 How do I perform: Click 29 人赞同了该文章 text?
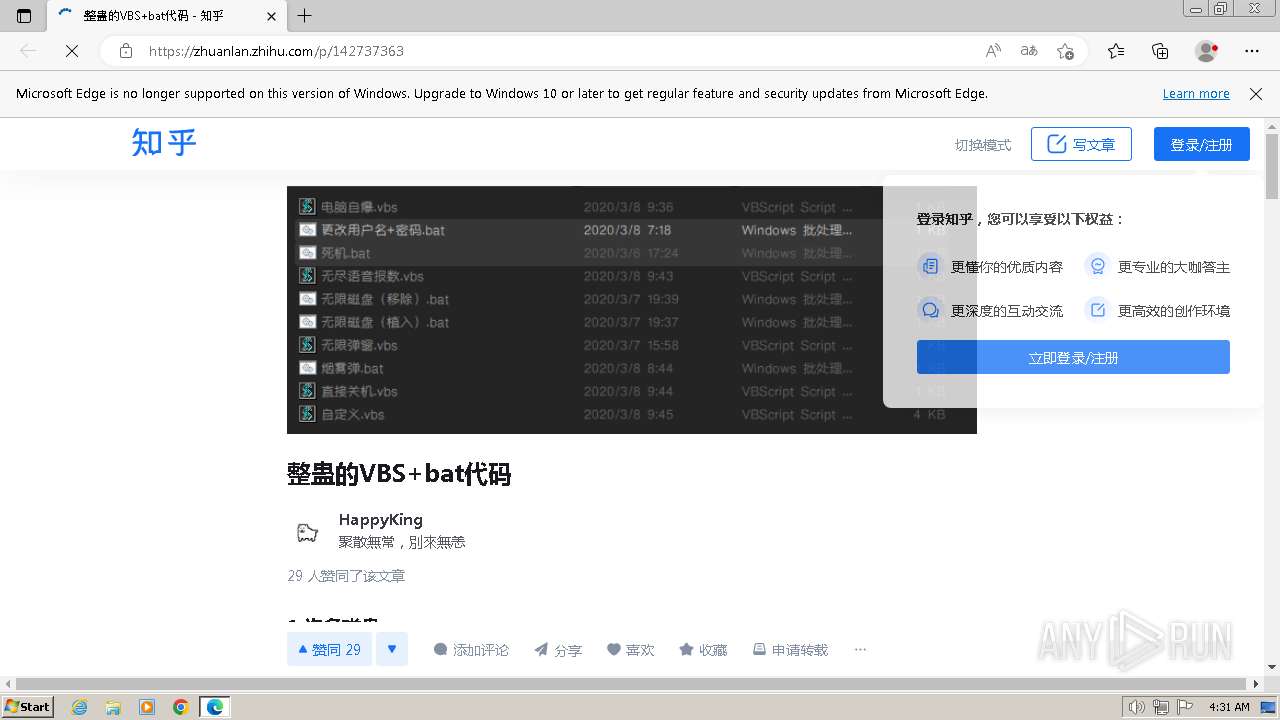click(x=346, y=576)
